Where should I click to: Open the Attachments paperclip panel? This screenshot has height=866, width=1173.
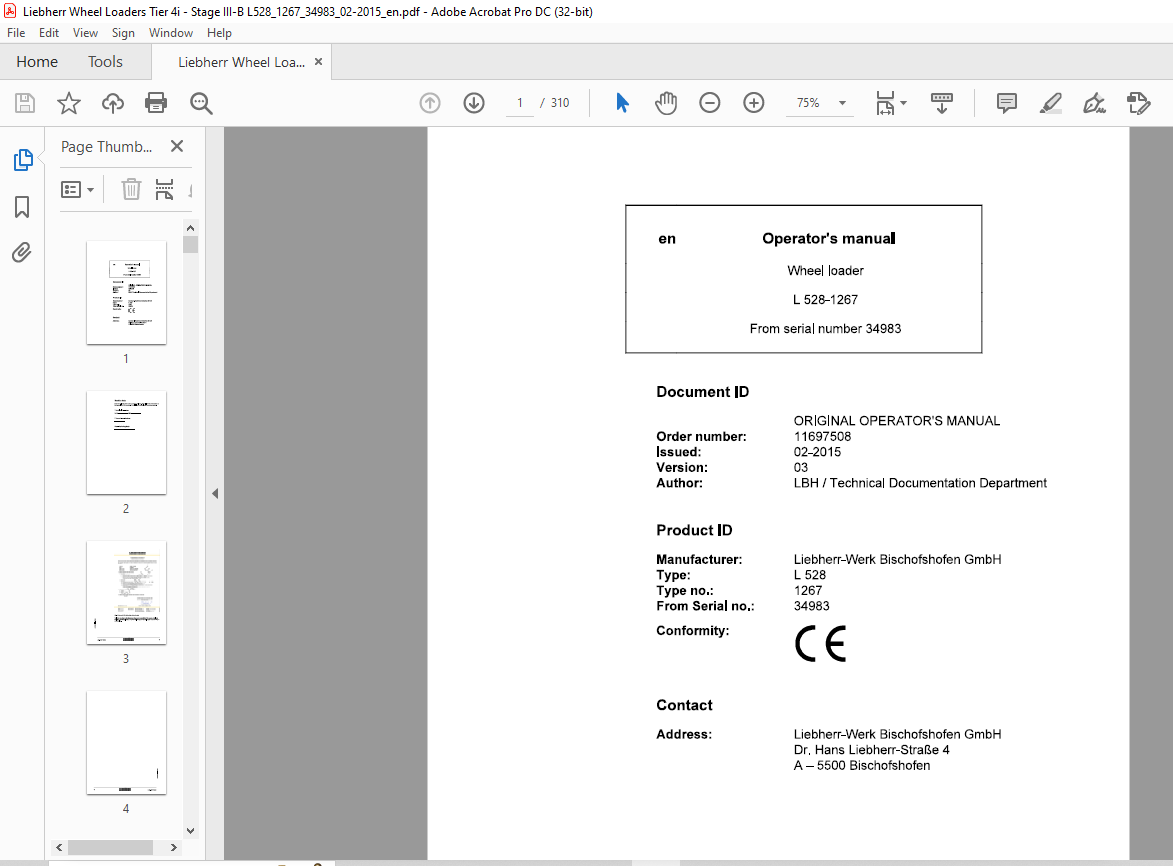(22, 253)
